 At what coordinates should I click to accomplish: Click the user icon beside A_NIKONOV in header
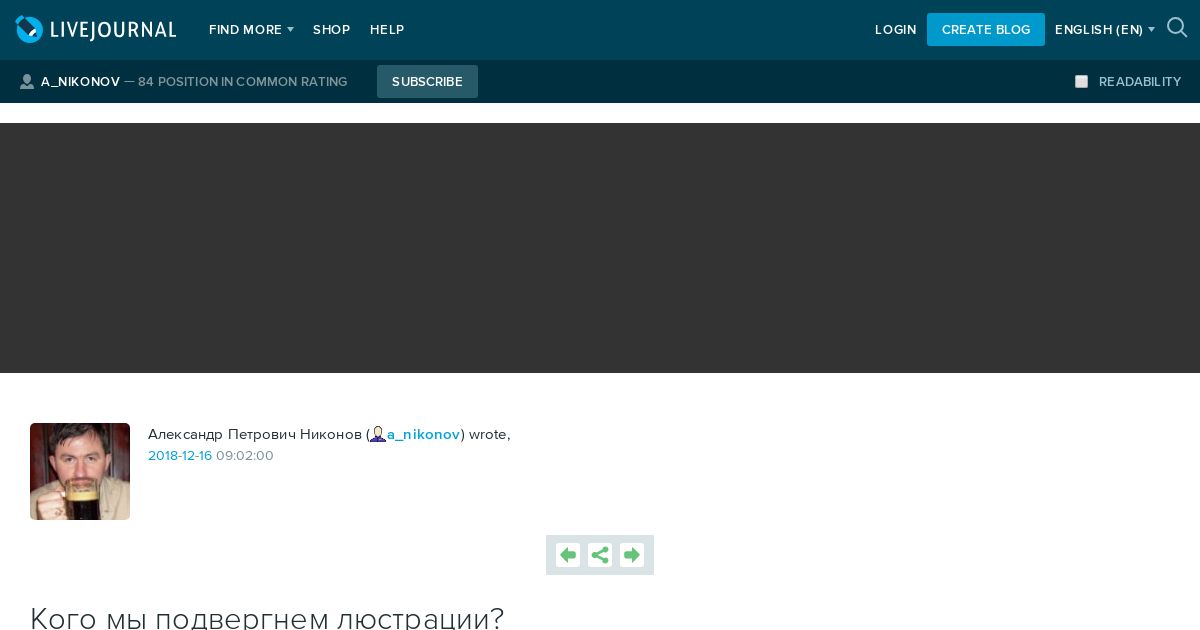[27, 82]
